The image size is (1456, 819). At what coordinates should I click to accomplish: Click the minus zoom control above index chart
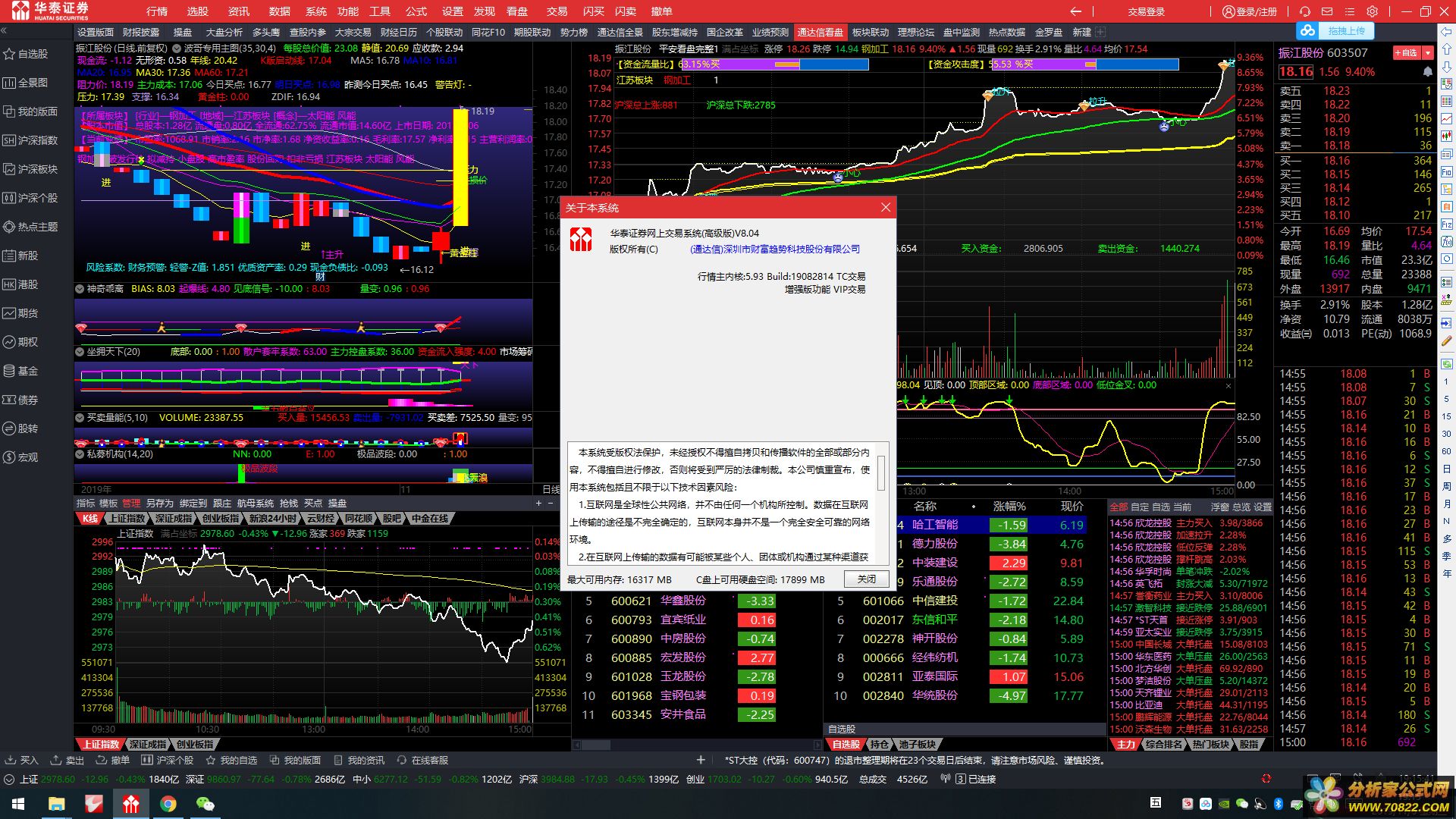tap(551, 503)
